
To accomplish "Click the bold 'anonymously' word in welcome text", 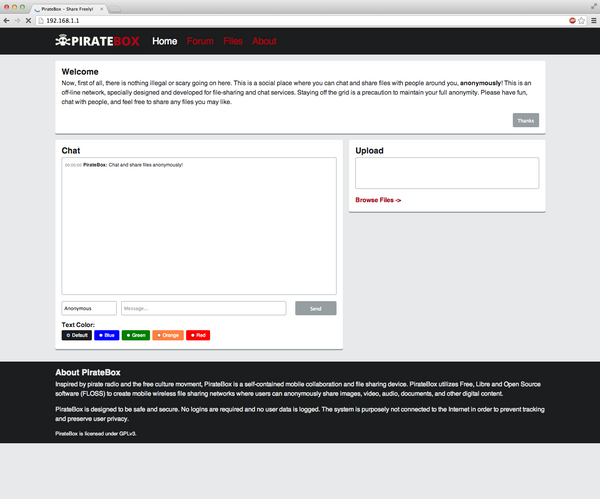I will pos(481,83).
